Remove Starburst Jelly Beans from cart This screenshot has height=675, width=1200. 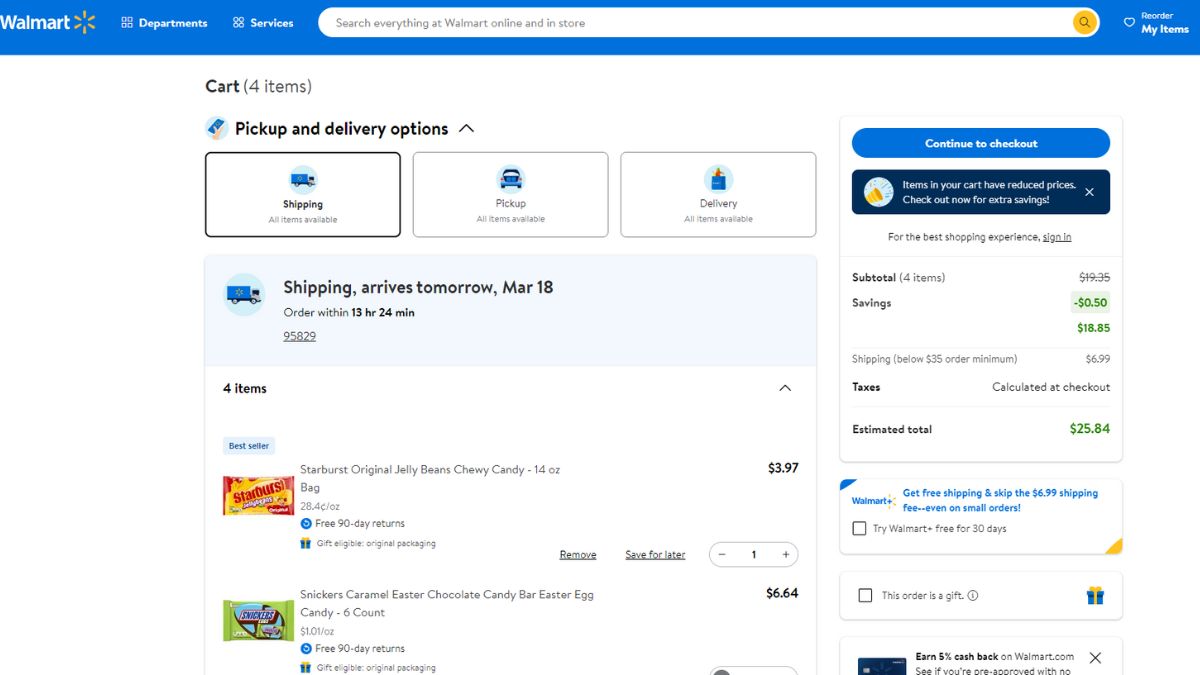[x=577, y=555]
